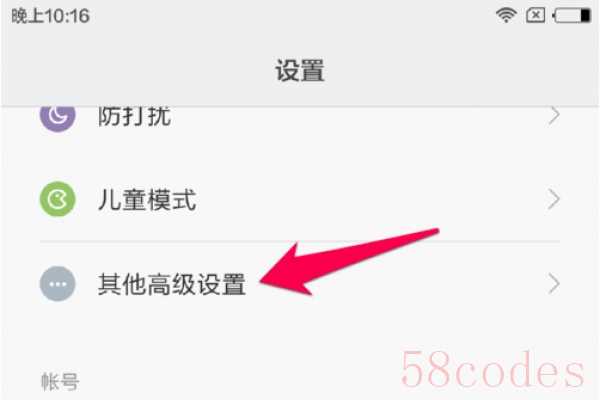Click the red arrow annotation graphic
This screenshot has height=400, width=600.
(349, 262)
